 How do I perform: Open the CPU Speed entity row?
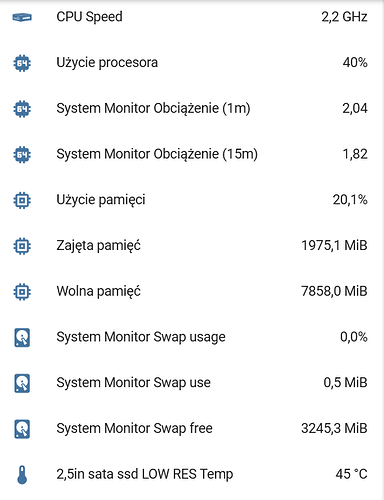click(192, 17)
